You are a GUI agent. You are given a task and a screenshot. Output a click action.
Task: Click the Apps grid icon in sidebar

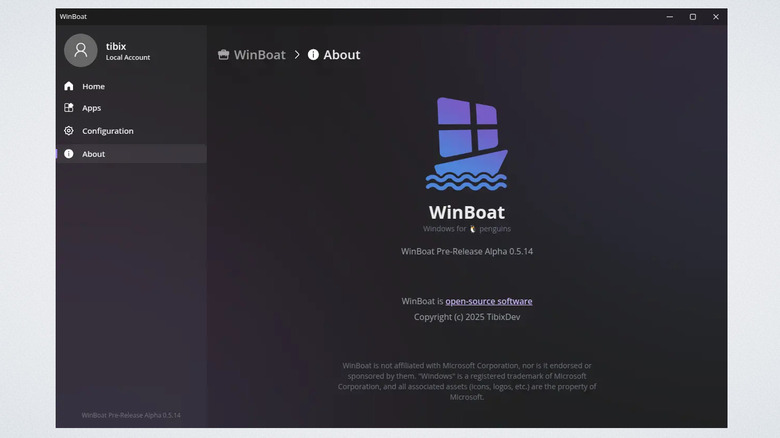click(69, 108)
